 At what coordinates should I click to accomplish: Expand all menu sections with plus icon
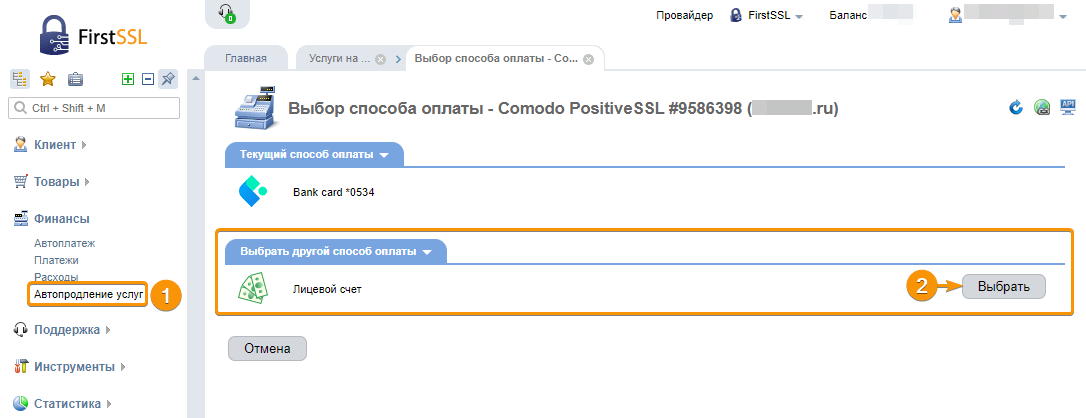(x=127, y=79)
